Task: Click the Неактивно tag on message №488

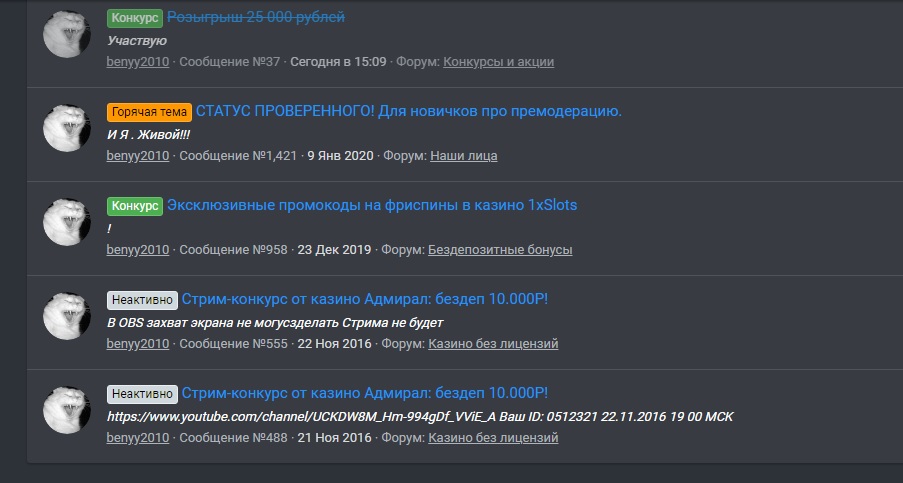Action: (142, 393)
